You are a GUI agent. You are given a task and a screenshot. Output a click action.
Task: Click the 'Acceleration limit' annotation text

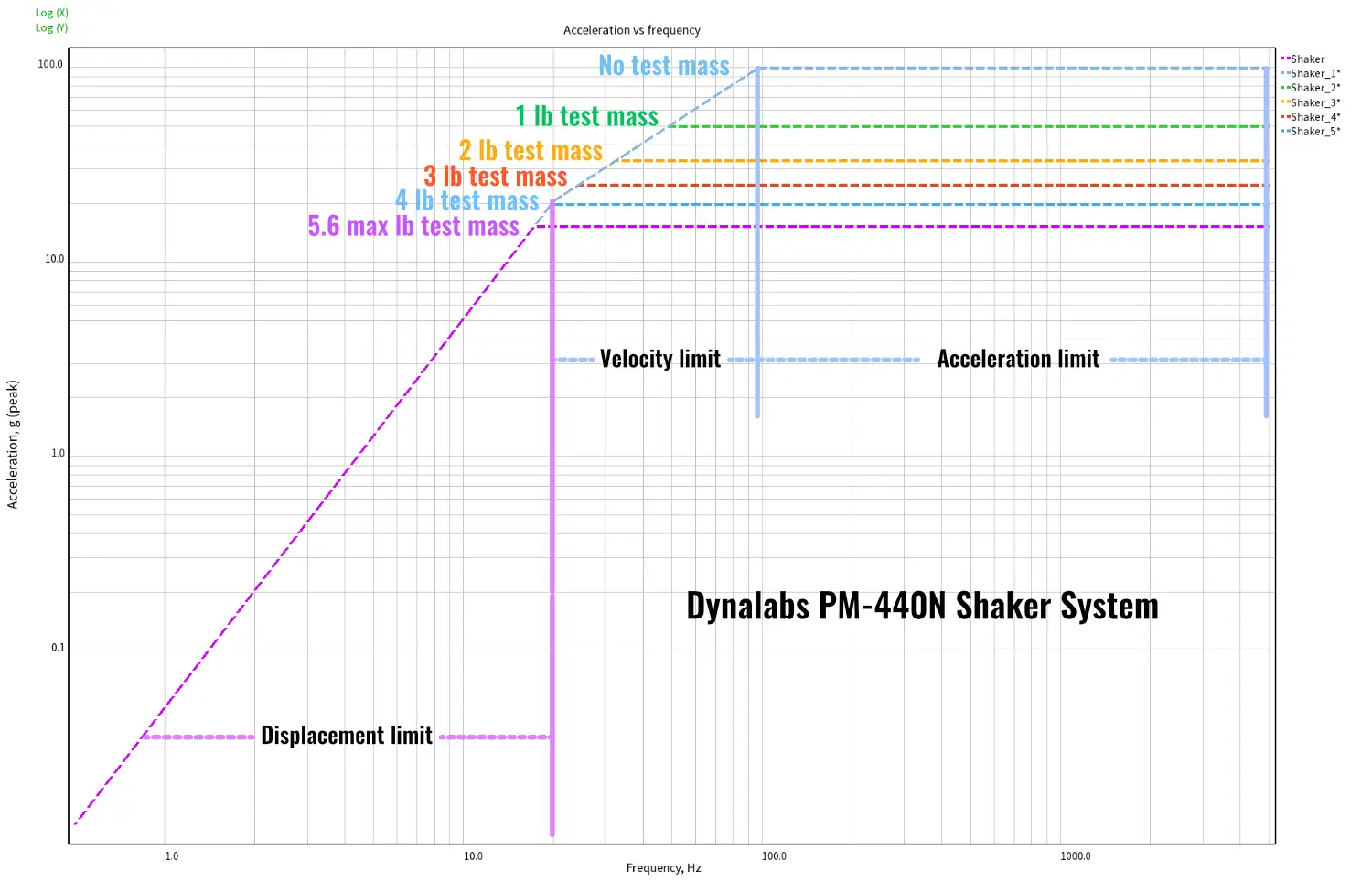(1017, 359)
